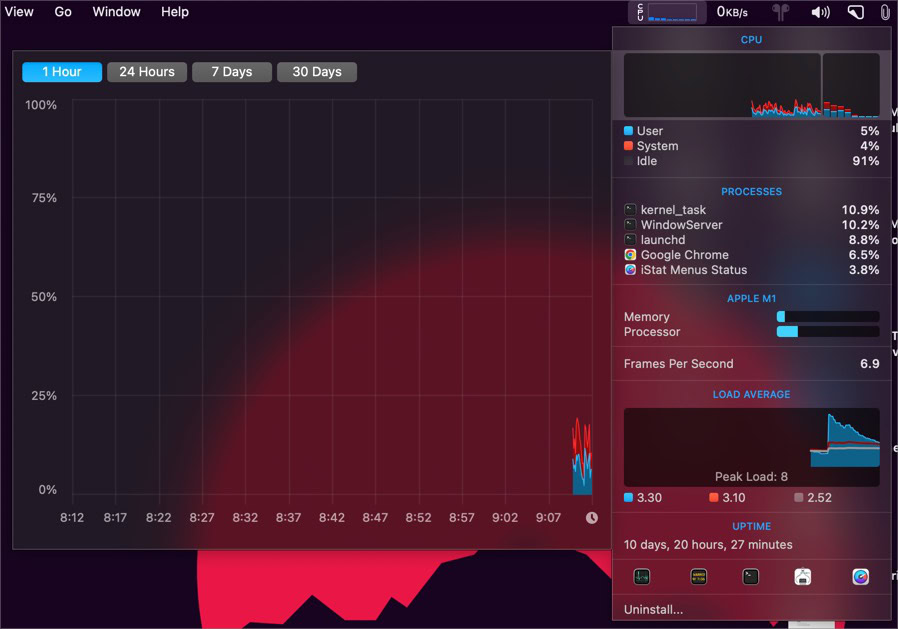Image resolution: width=898 pixels, height=629 pixels.
Task: Launch the Console app shortcut icon
Action: pos(699,577)
